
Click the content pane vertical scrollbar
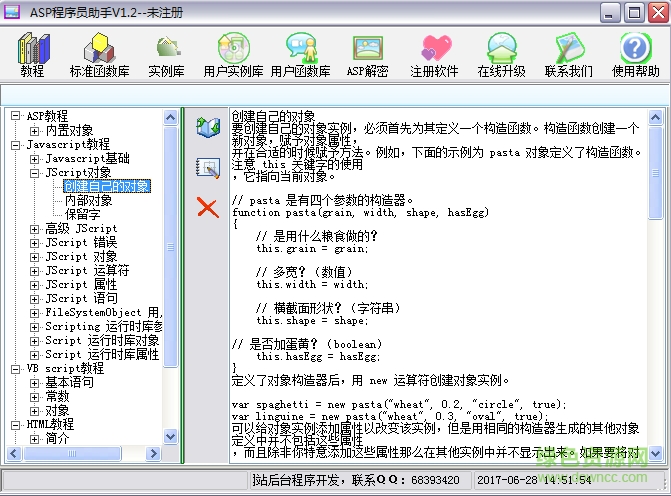[656, 300]
